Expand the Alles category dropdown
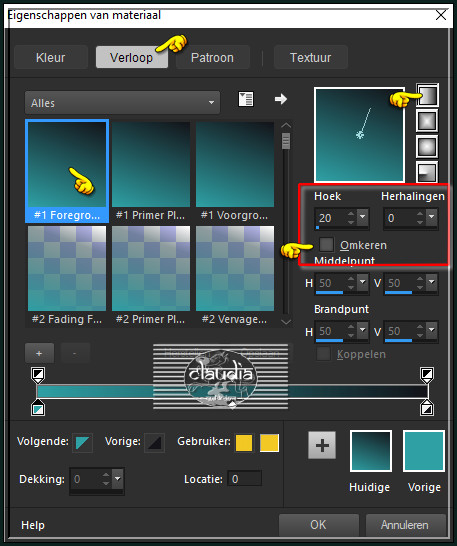 point(122,103)
